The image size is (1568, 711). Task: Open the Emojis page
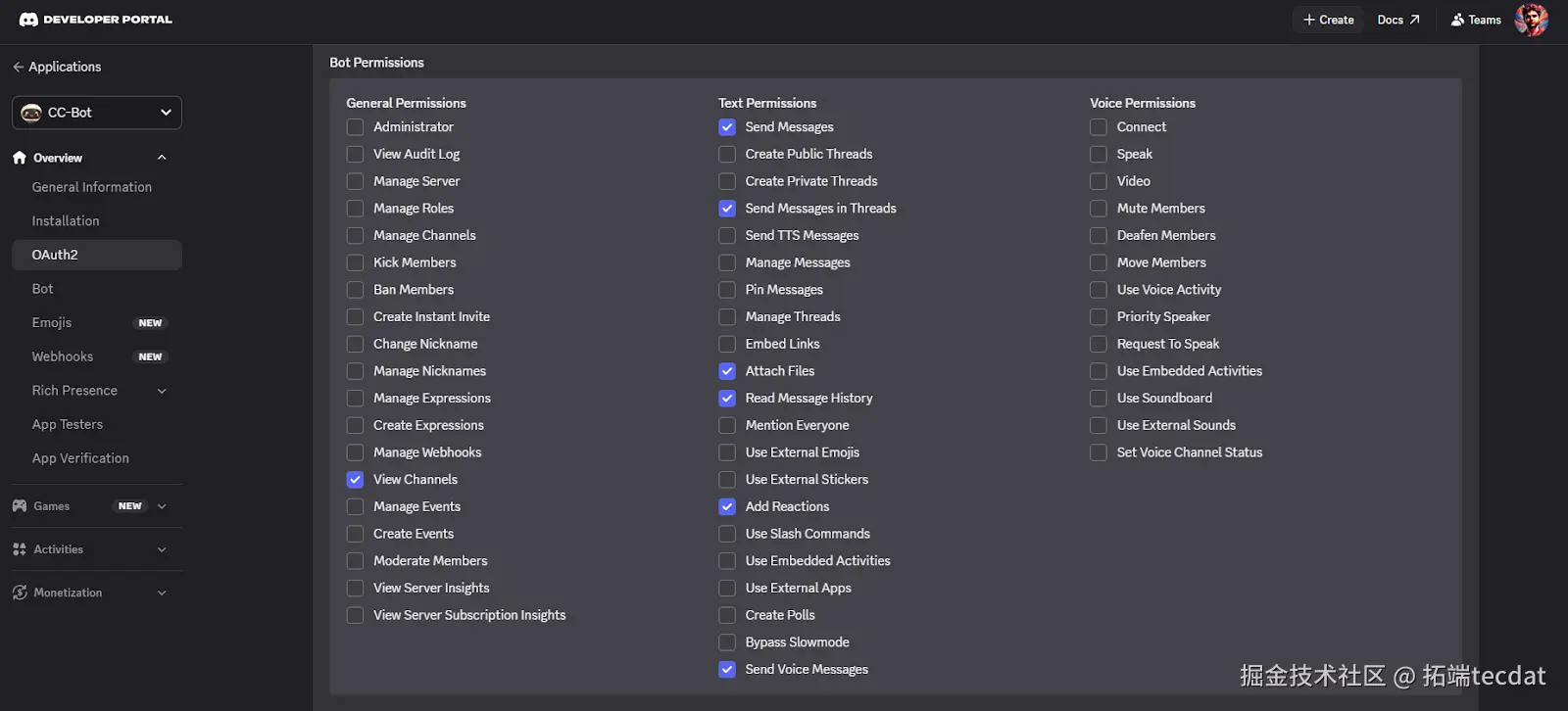coord(52,323)
